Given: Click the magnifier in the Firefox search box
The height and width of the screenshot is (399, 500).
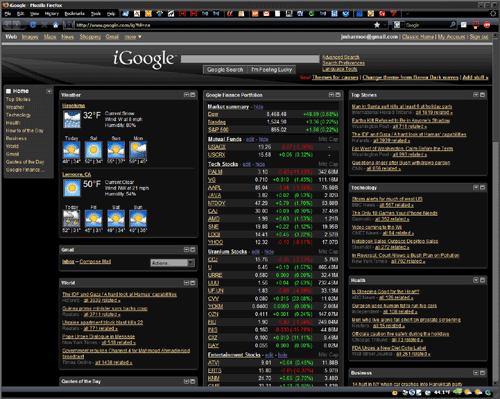Looking at the screenshot, I should pyautogui.click(x=452, y=25).
